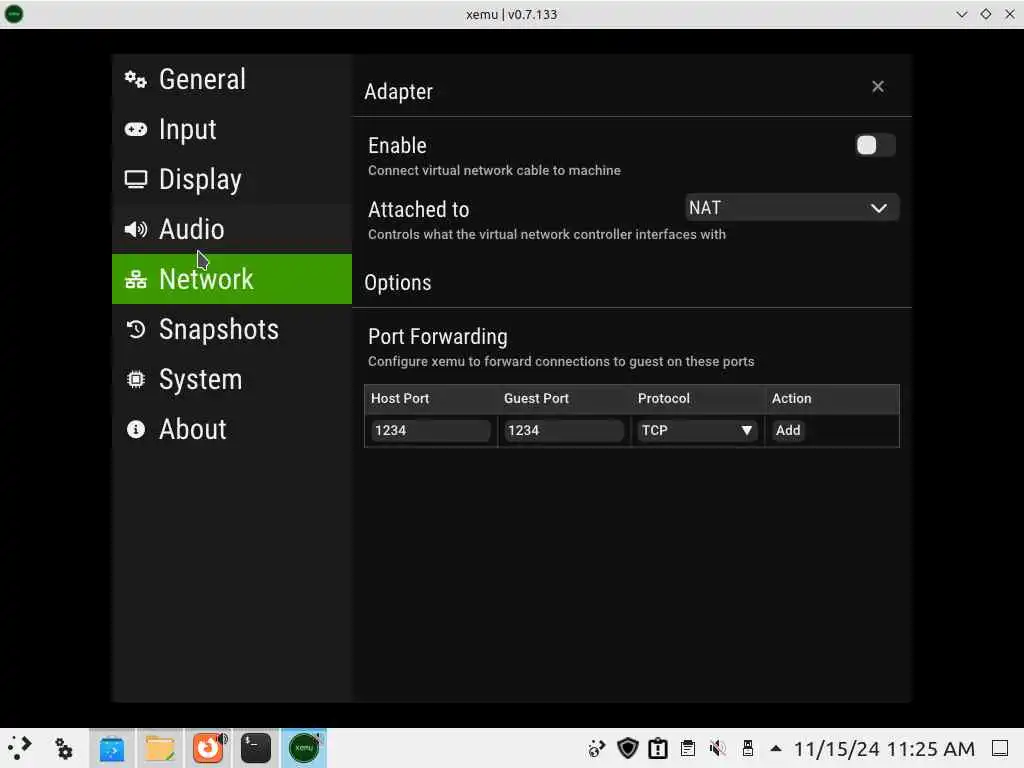
Task: Maximize the xemu window
Action: pyautogui.click(x=985, y=14)
